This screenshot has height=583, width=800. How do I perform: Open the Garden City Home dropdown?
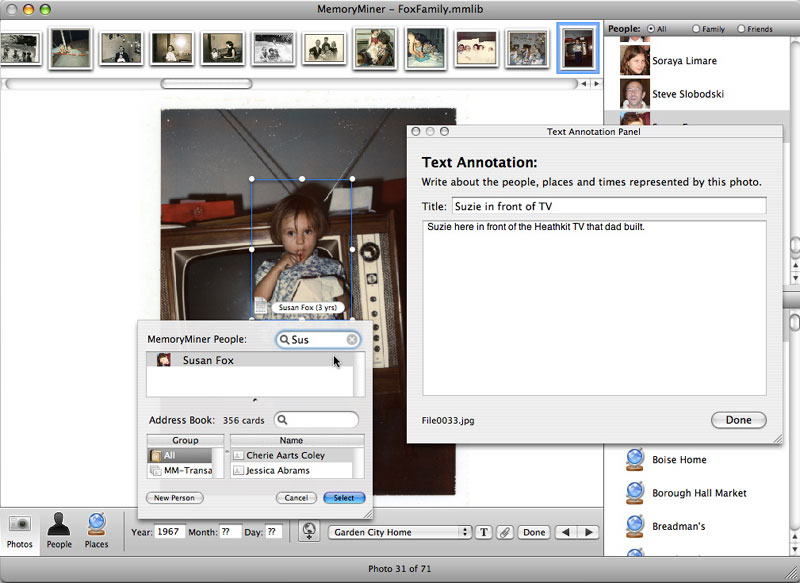coord(400,532)
